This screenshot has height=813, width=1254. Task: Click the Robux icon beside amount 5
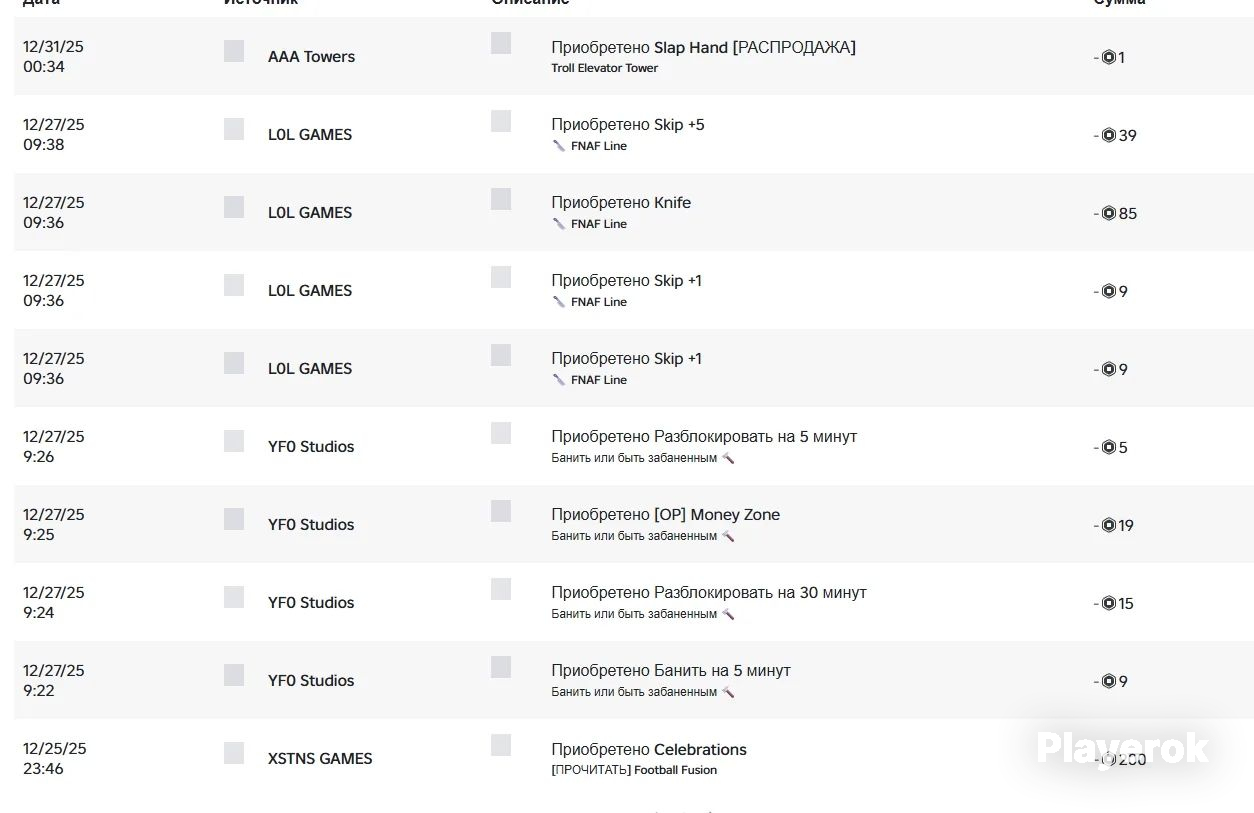tap(1108, 447)
